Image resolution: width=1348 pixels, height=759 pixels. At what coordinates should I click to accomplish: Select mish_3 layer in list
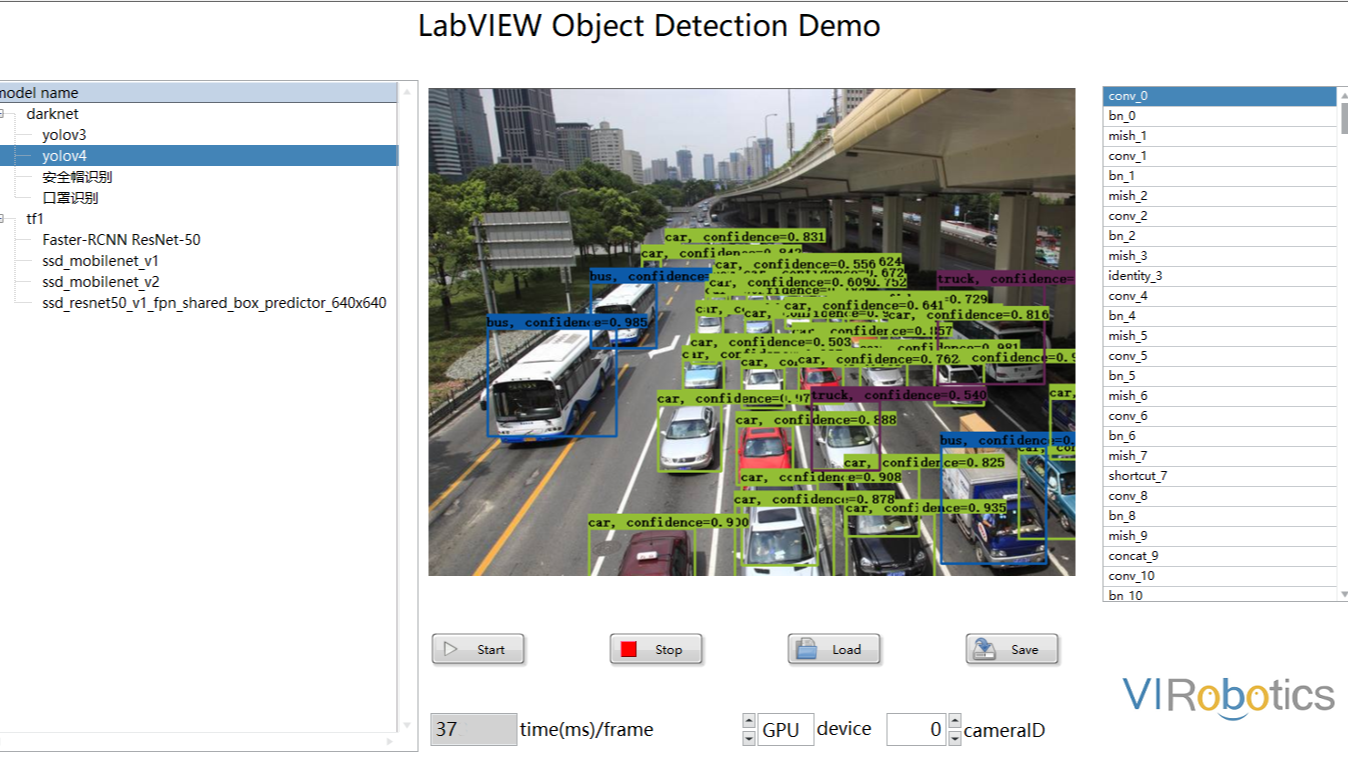tap(1220, 256)
